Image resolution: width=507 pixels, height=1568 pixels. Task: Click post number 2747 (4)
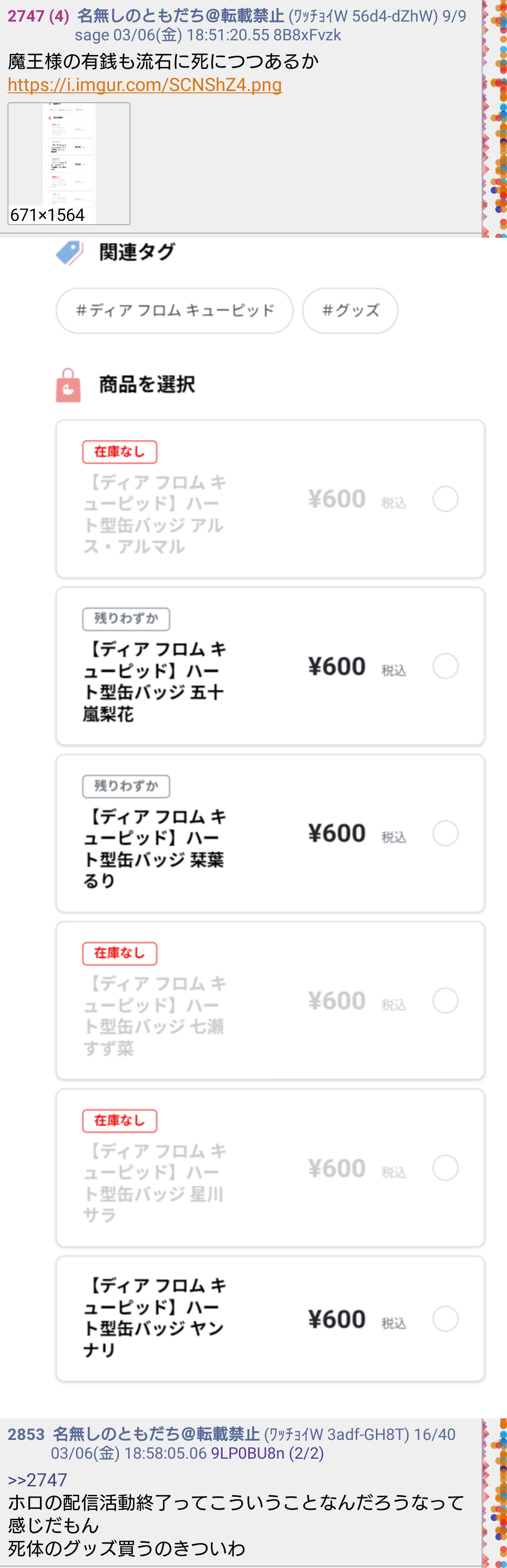point(38,16)
